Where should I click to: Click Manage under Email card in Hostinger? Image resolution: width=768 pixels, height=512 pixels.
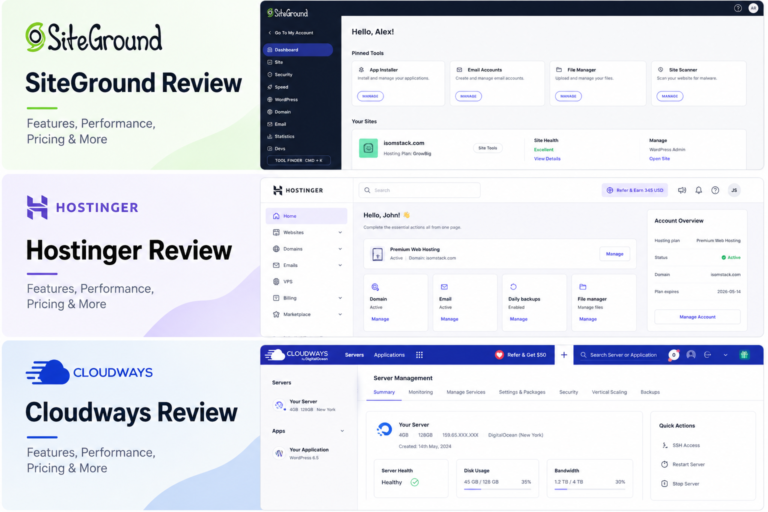coord(449,319)
